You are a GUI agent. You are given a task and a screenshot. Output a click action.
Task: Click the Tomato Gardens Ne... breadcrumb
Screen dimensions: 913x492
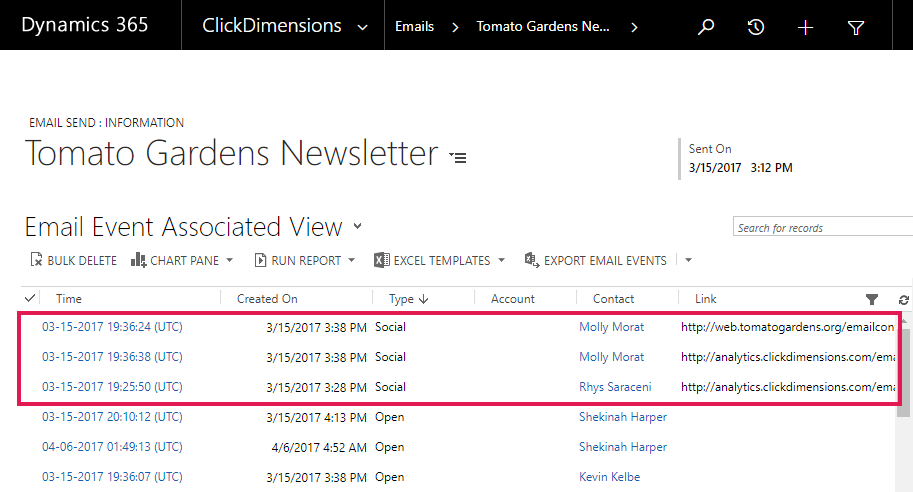[x=543, y=27]
